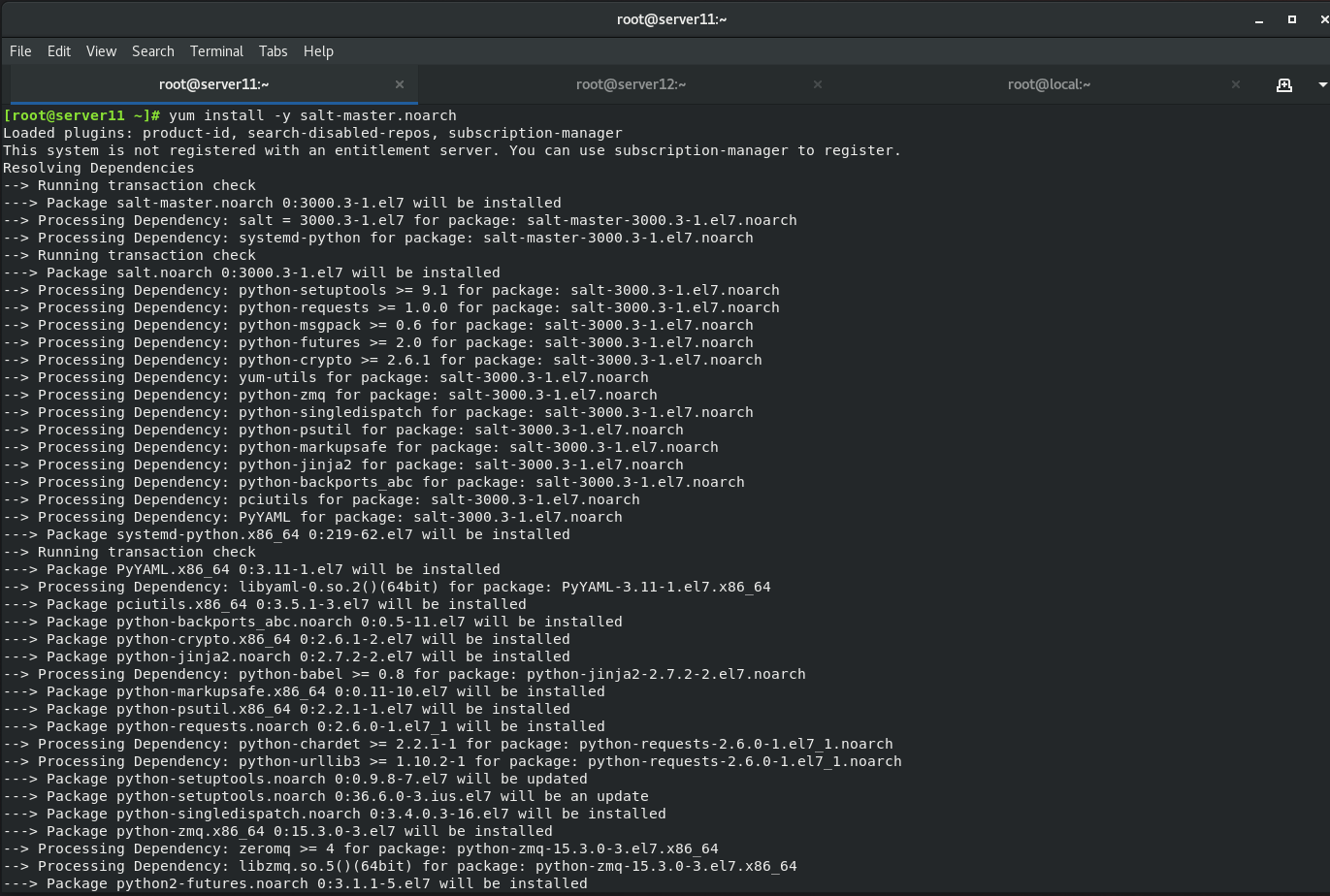Open the View menu
Image resolution: width=1330 pixels, height=896 pixels.
[x=100, y=50]
